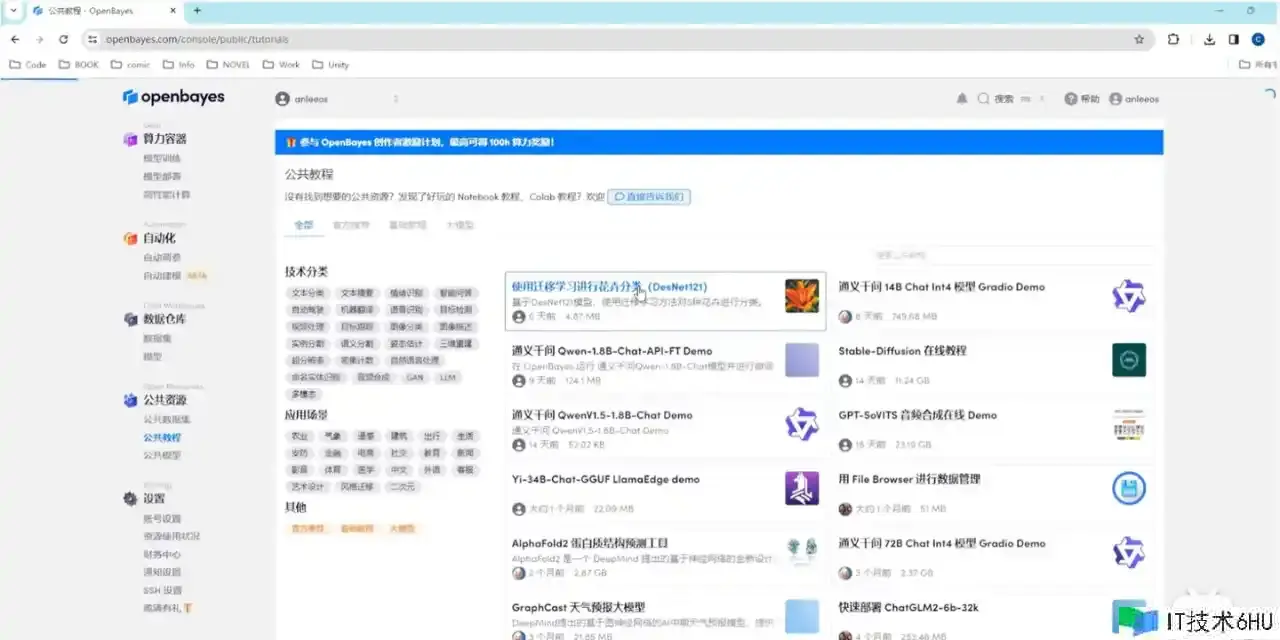
Task: Filter by the 艺术设计 scenario tag
Action: point(307,486)
